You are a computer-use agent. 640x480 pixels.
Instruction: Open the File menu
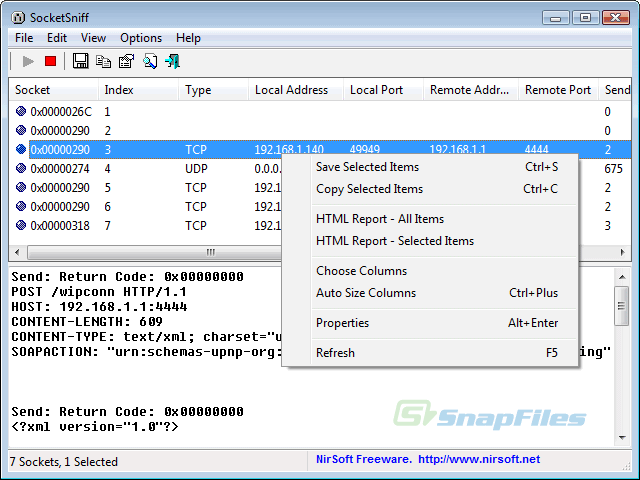(x=24, y=38)
